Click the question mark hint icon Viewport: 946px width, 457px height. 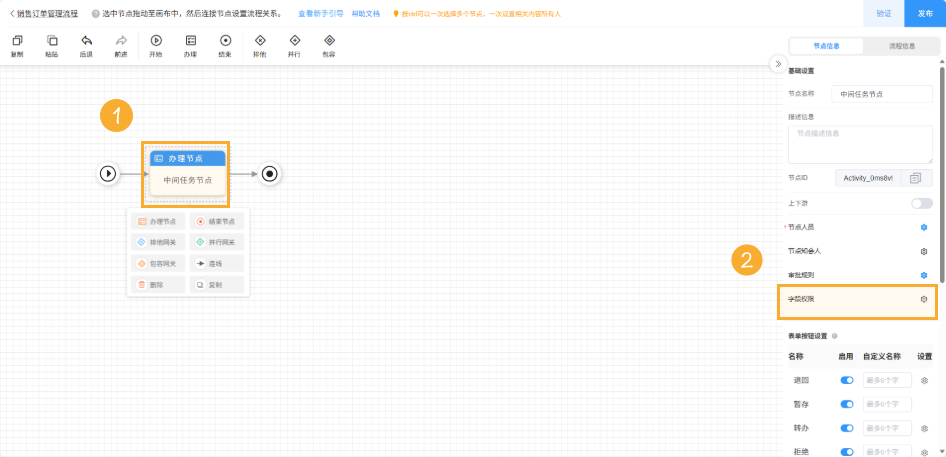coord(95,13)
